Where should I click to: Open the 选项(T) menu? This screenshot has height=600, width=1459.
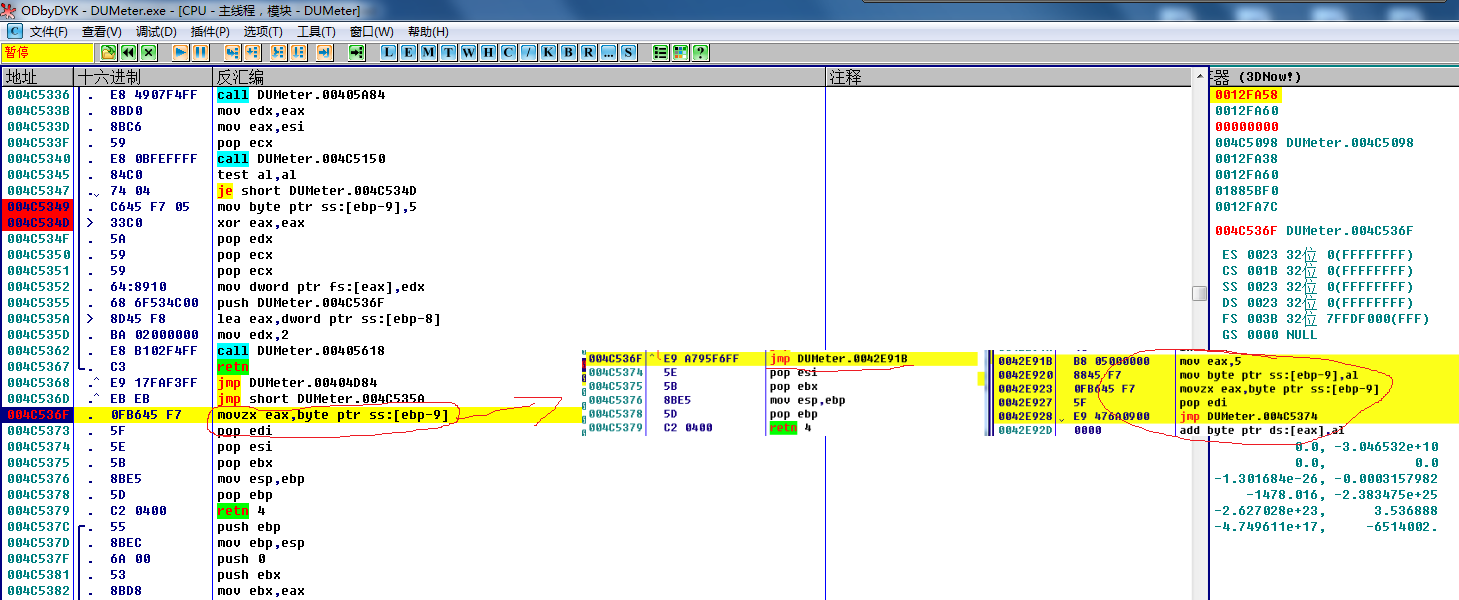coord(263,32)
